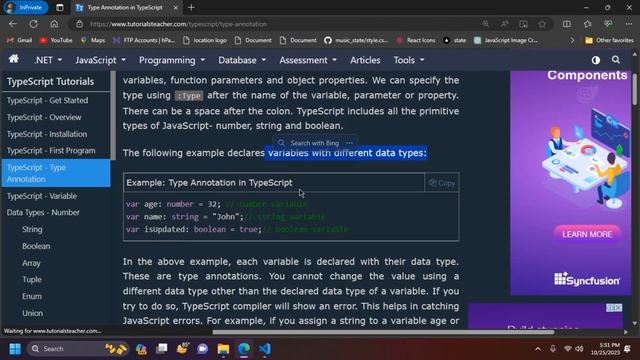
Task: Open Visual Studio Code from taskbar
Action: 264,349
